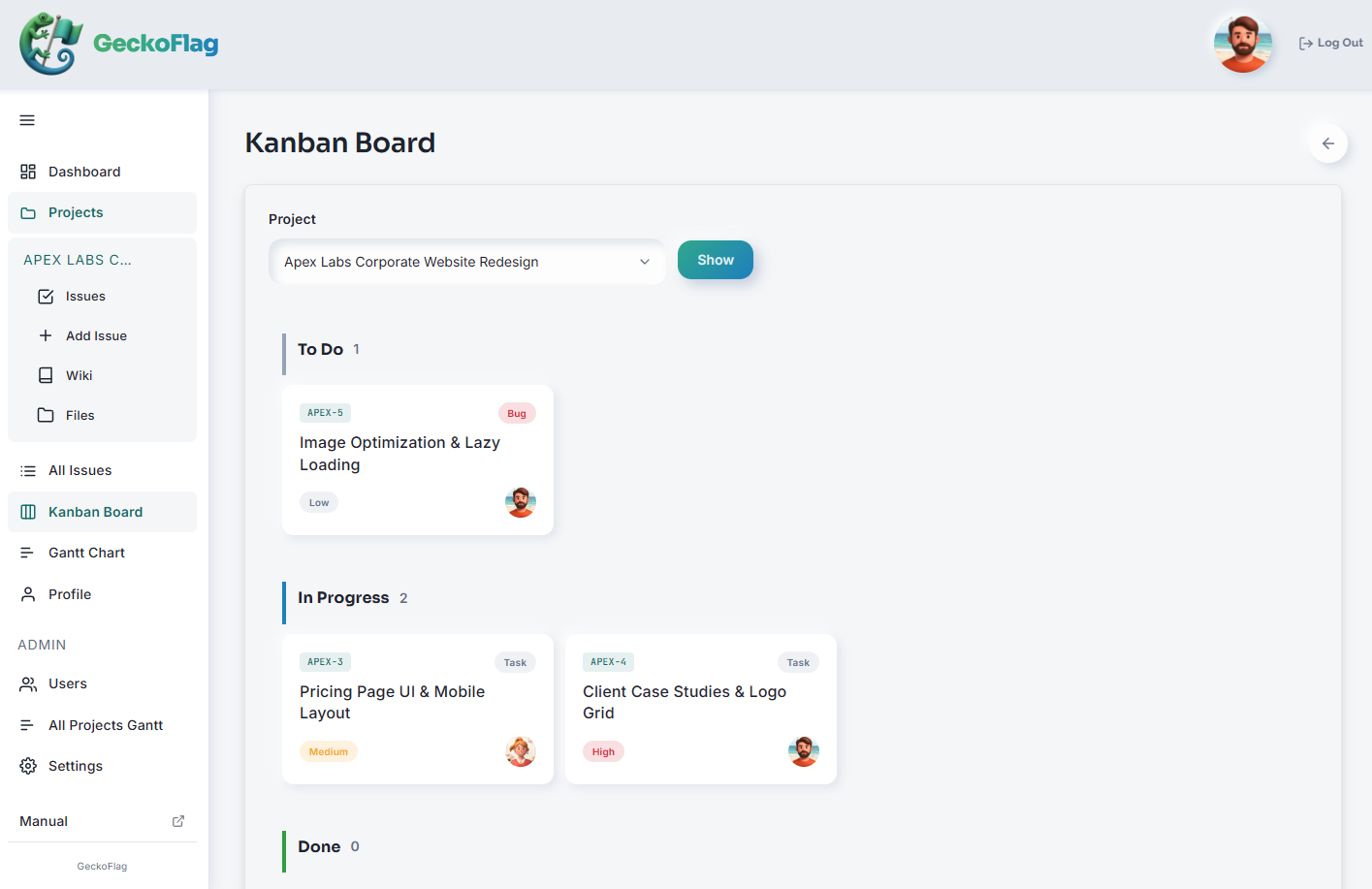1372x889 pixels.
Task: Click the Medium priority badge
Action: (x=329, y=751)
